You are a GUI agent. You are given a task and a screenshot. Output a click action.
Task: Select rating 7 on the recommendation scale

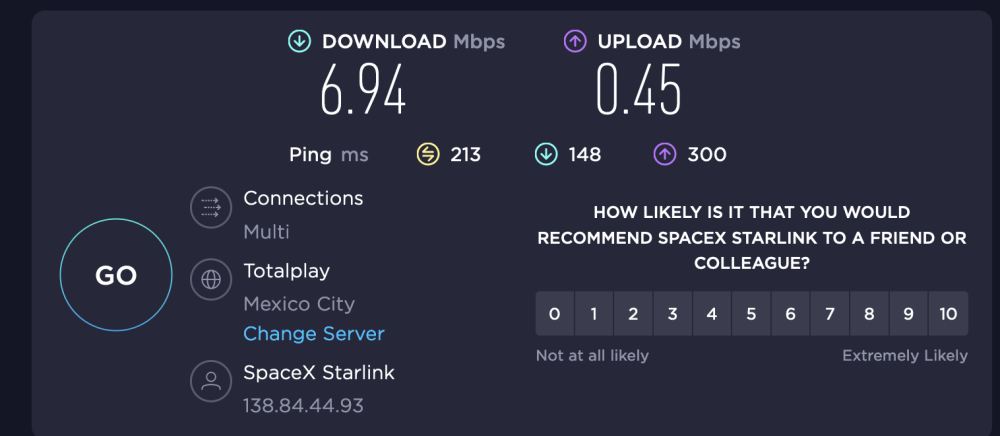pyautogui.click(x=830, y=314)
